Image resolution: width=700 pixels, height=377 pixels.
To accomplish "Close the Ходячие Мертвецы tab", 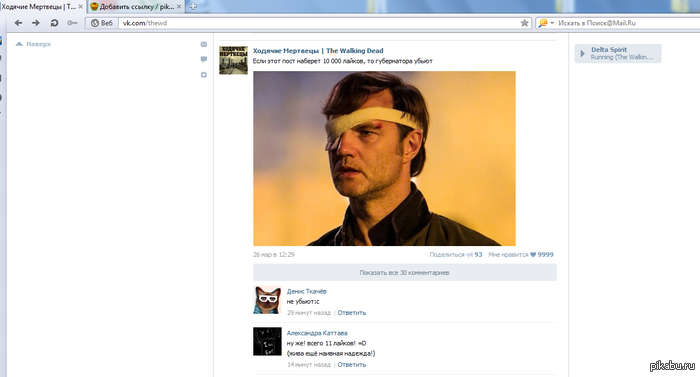I will click(80, 7).
